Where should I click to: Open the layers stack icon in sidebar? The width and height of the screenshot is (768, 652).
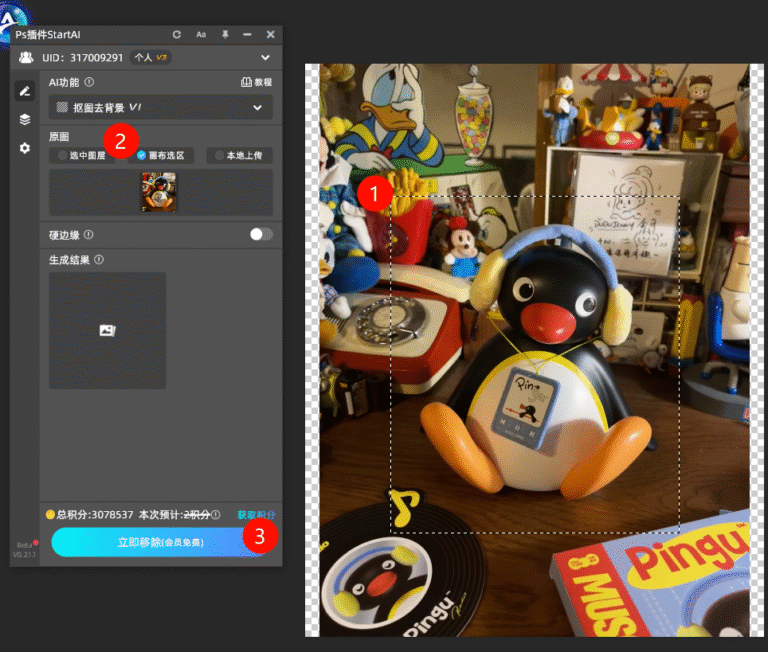point(25,119)
